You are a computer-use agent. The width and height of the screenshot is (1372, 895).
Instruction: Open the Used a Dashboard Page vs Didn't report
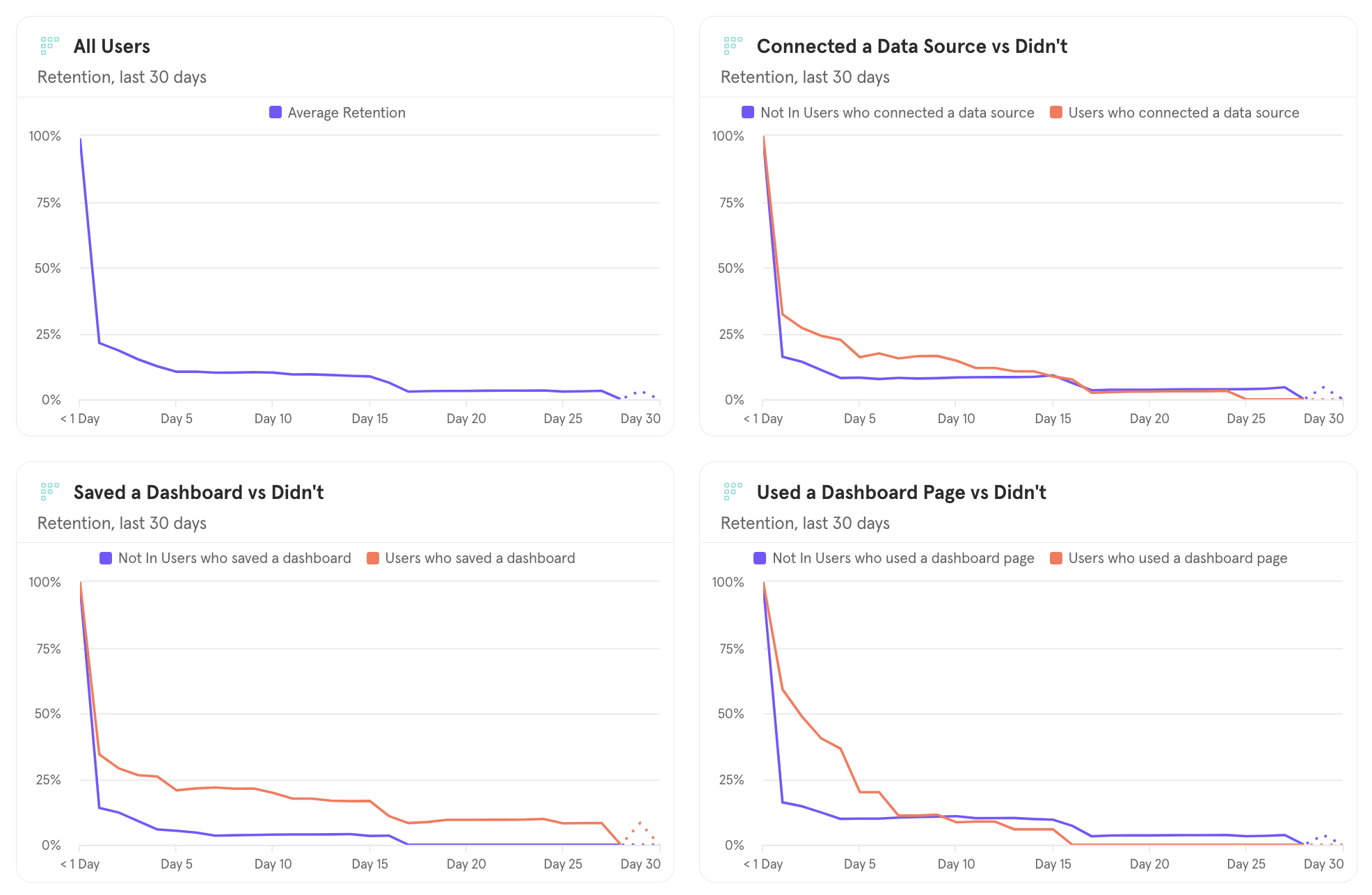point(901,493)
